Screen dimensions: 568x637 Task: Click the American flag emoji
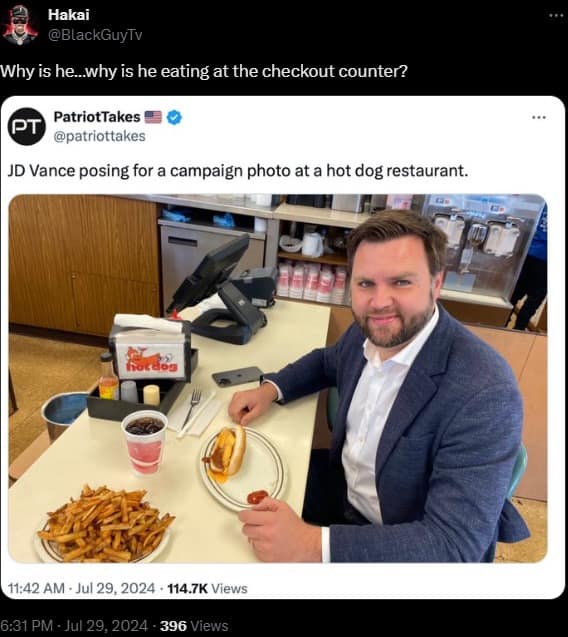tap(153, 117)
